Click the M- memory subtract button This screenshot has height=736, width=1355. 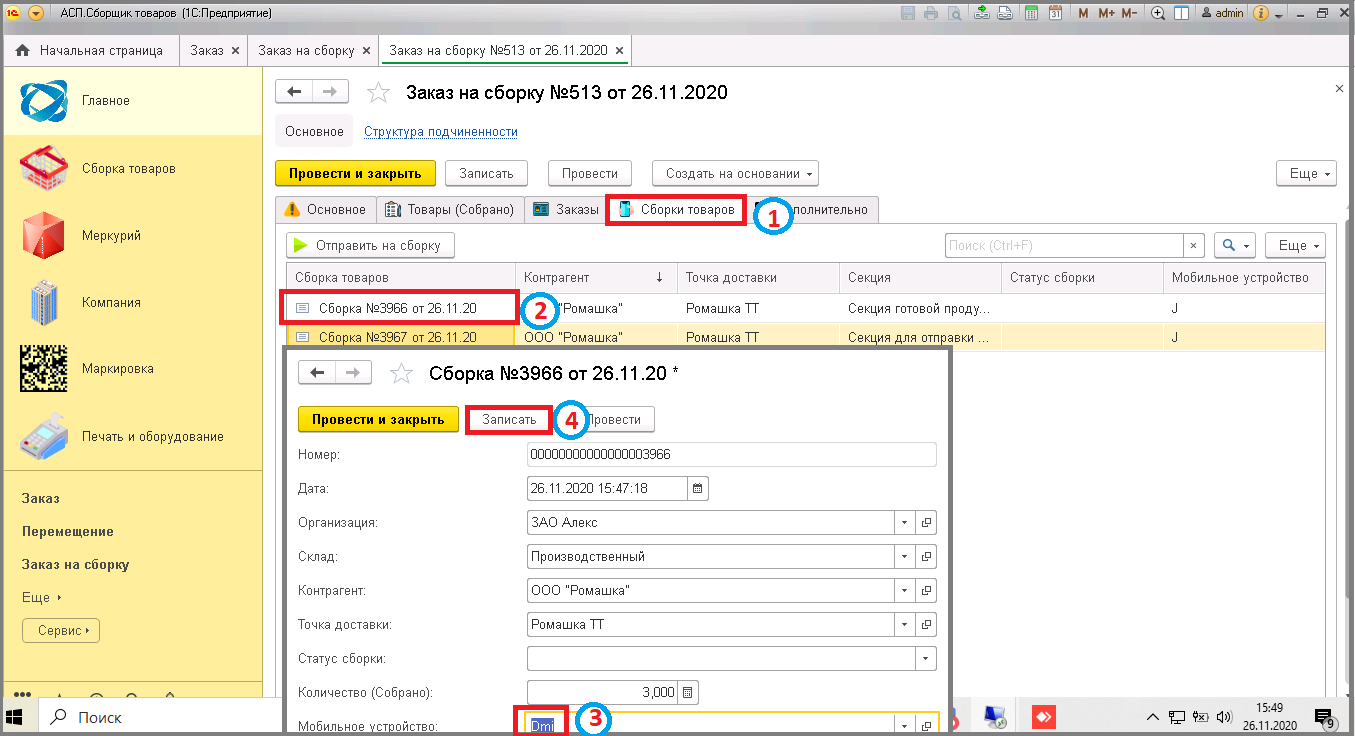1130,13
